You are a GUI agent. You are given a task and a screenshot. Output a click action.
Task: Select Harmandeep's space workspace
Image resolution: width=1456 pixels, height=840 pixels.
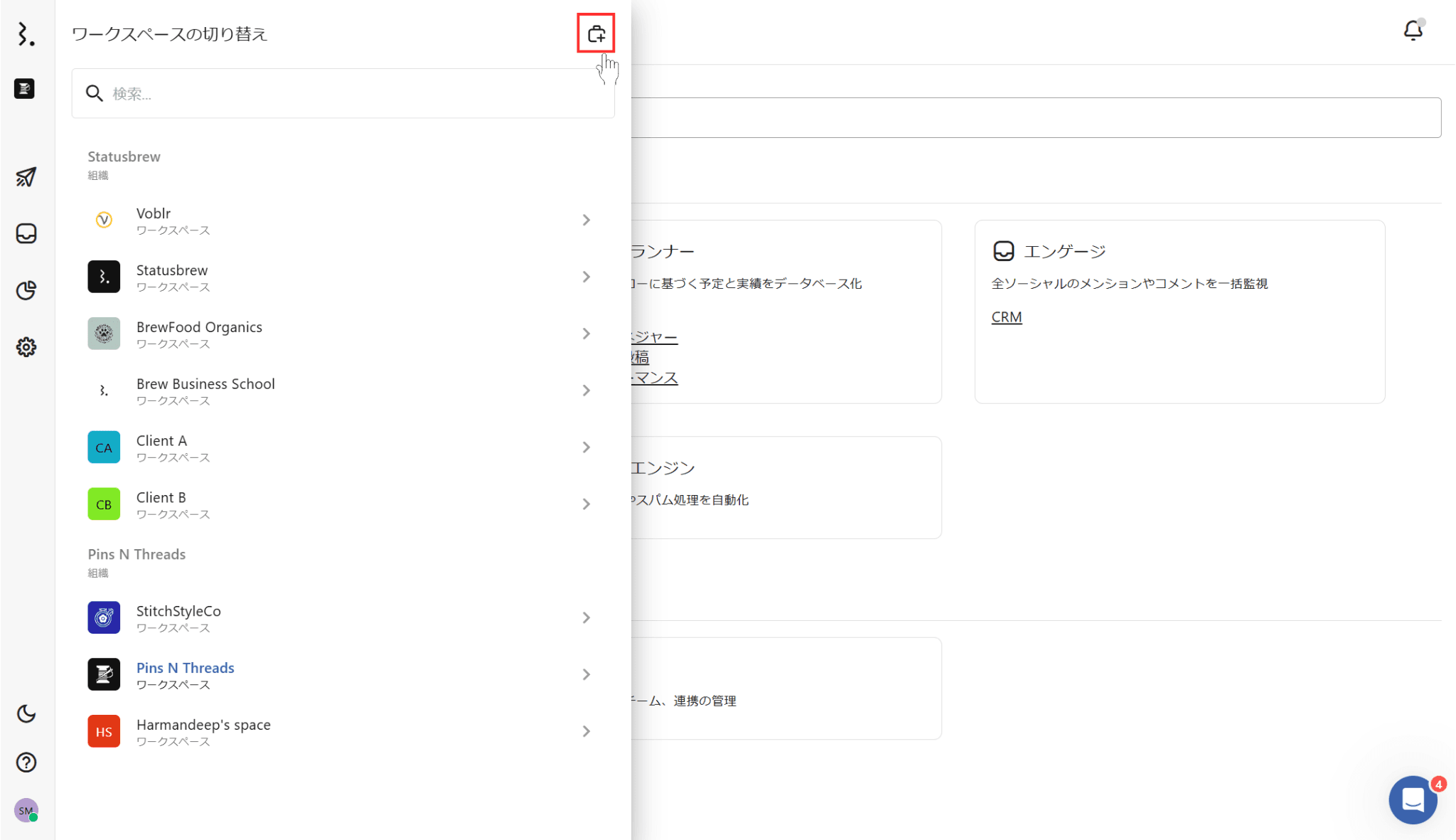[203, 731]
